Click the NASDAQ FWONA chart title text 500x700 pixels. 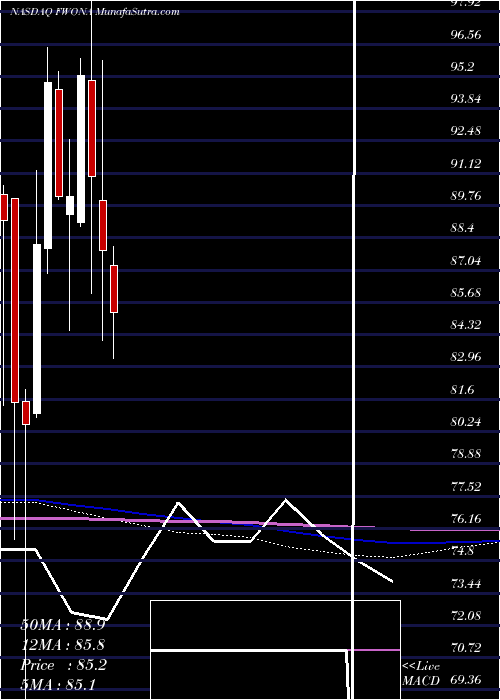tap(95, 12)
